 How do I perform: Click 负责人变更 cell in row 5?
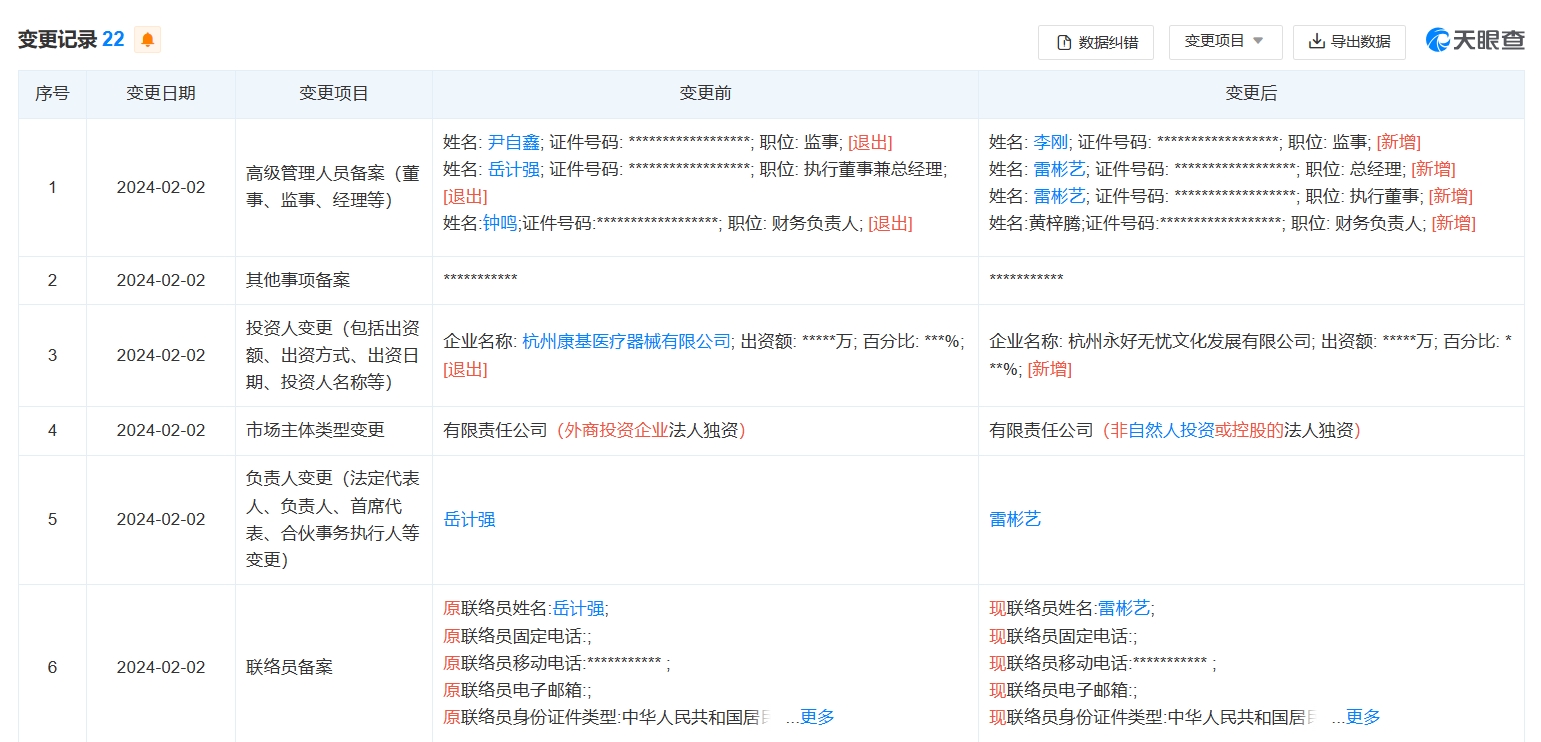click(x=334, y=519)
